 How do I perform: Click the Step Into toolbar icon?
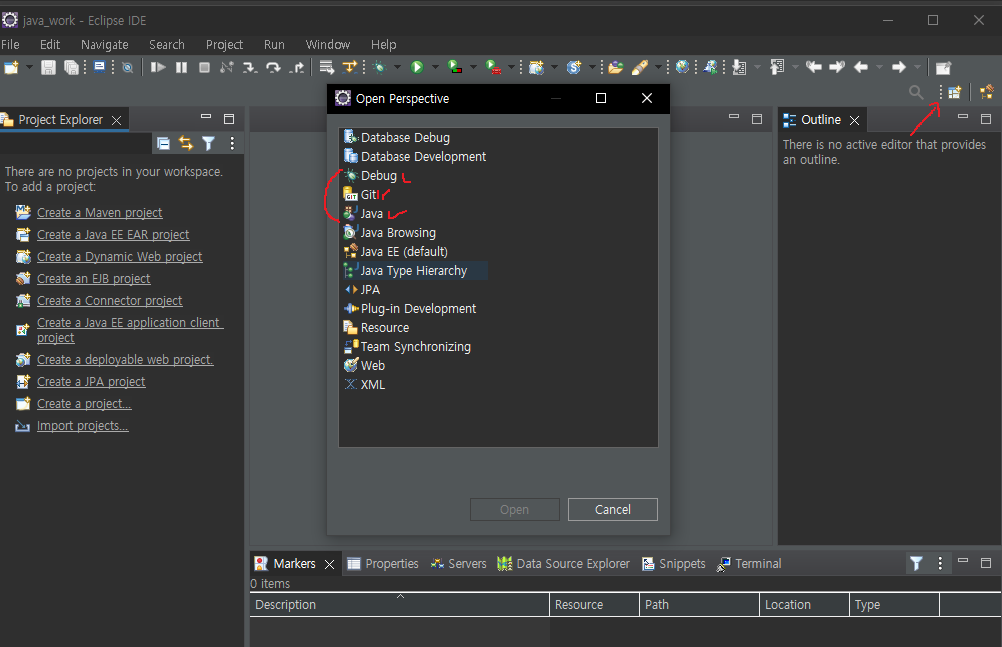tap(250, 67)
